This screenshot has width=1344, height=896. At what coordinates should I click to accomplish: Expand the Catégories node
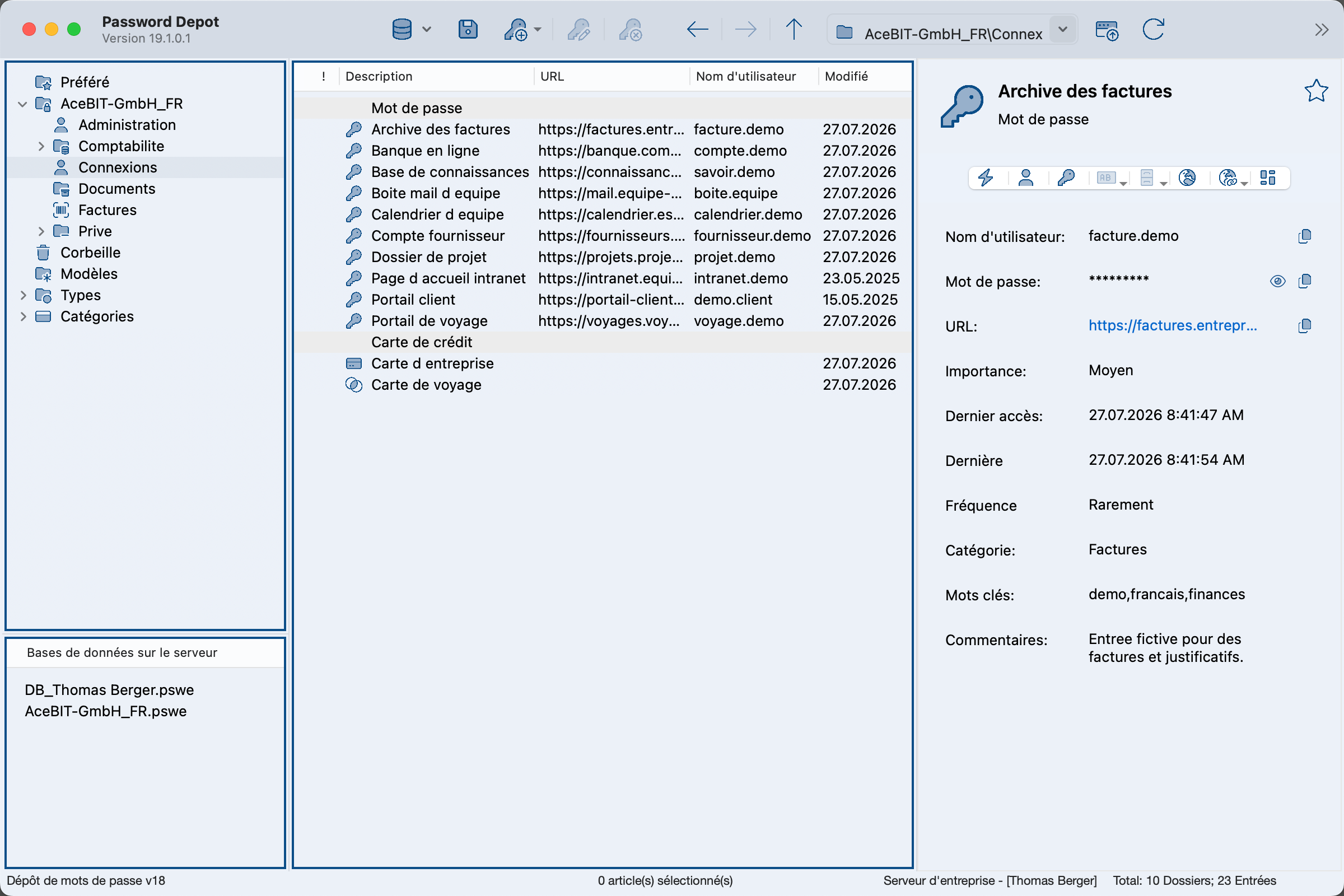coord(23,316)
